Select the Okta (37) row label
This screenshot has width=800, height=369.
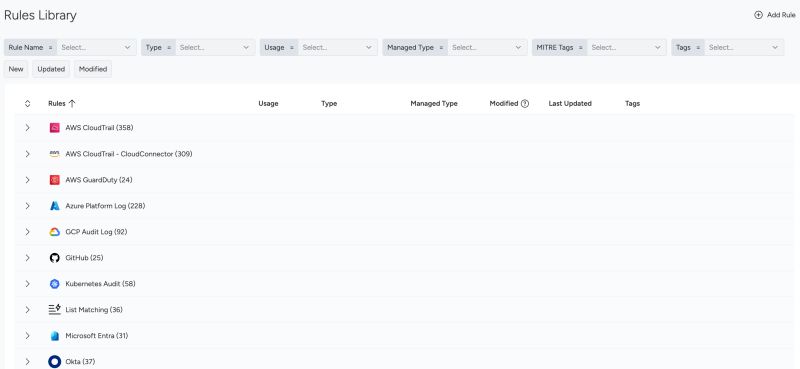80,361
